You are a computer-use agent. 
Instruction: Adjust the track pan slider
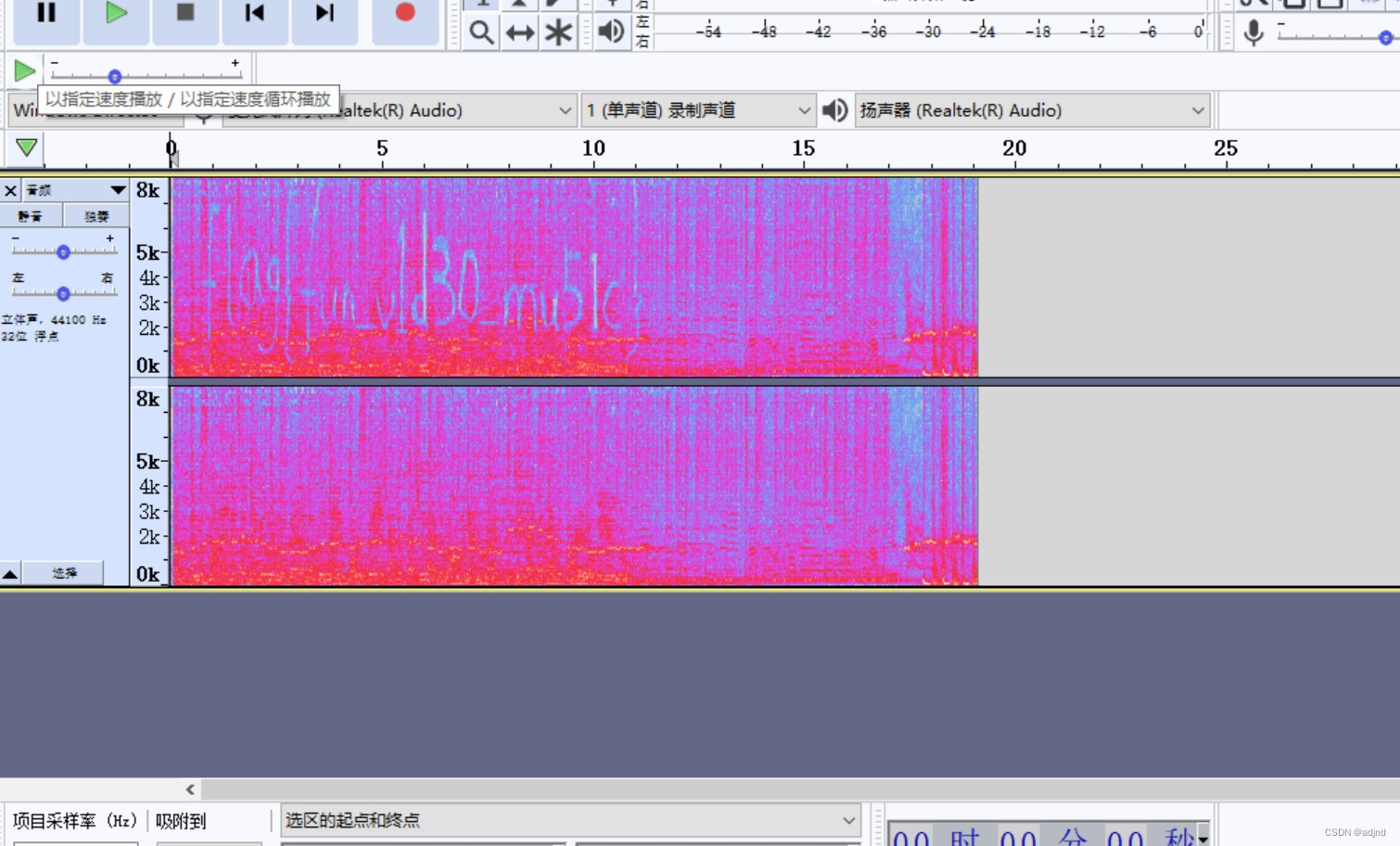[63, 293]
